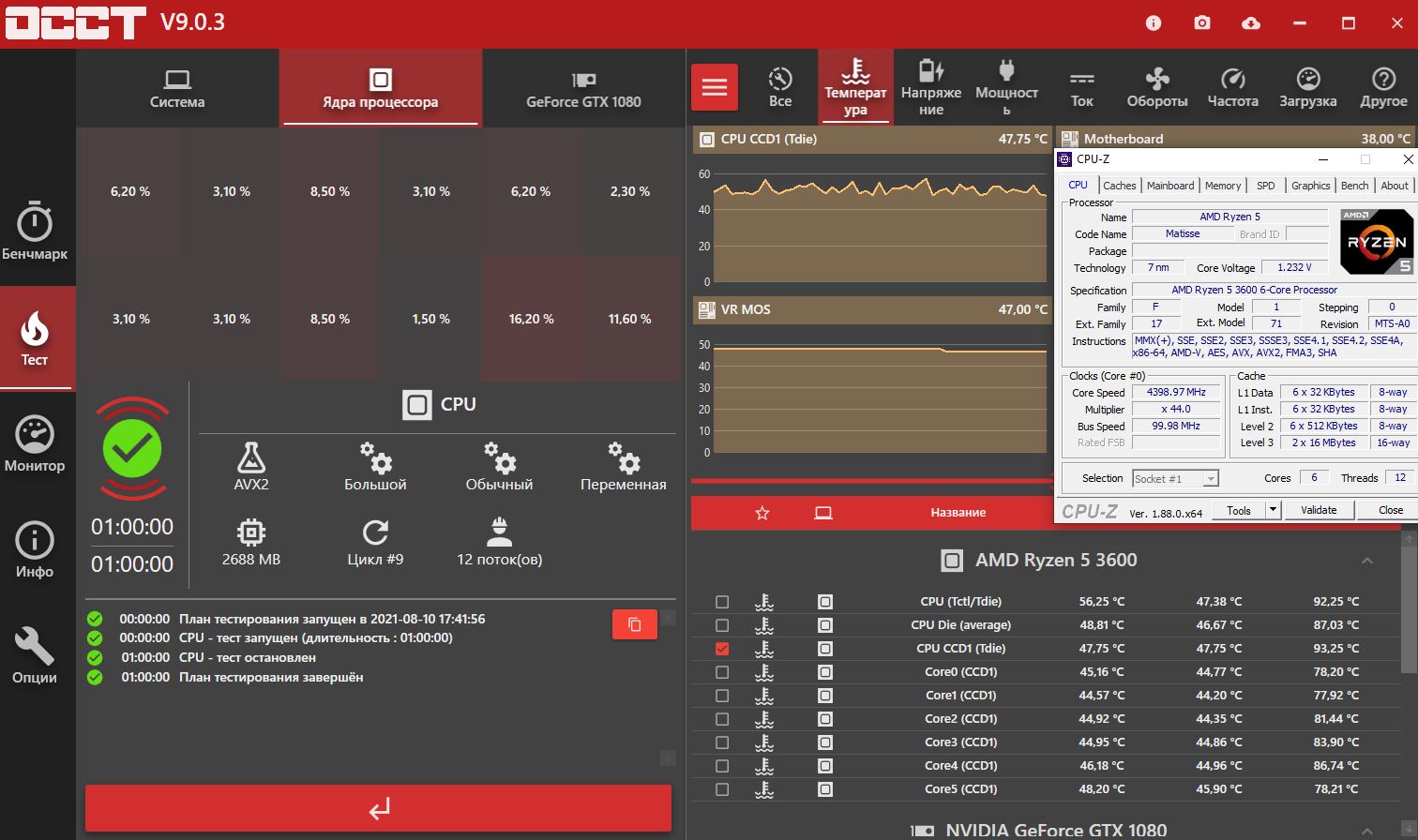1418x840 pixels.
Task: Enable the Core3 (CCD1) checkbox
Action: (x=722, y=742)
